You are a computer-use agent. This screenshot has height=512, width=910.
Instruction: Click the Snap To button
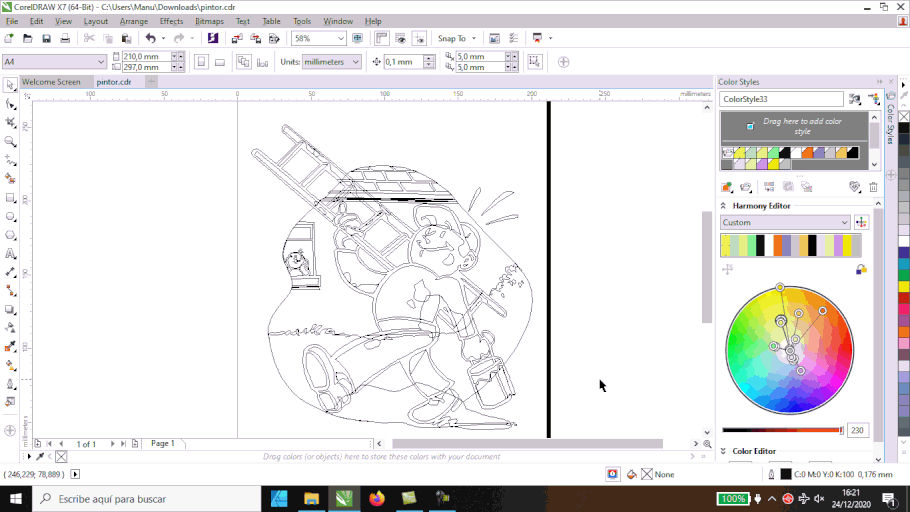point(455,39)
